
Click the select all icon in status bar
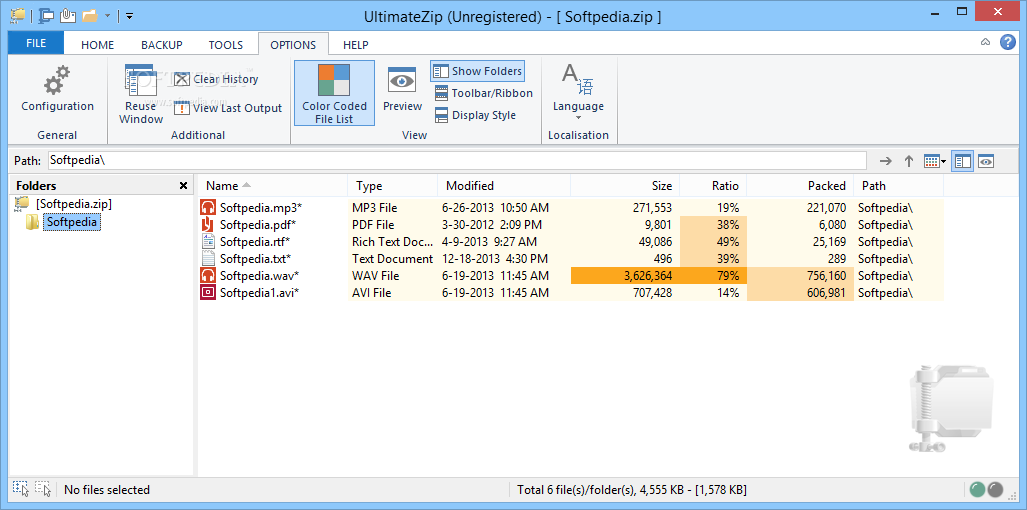[x=20, y=489]
